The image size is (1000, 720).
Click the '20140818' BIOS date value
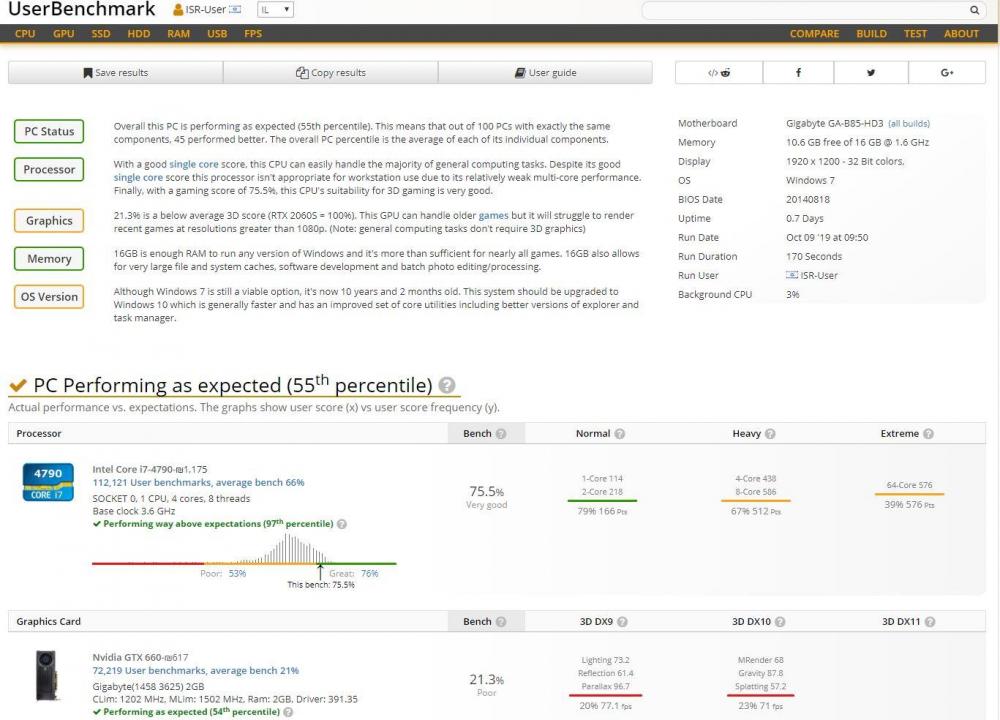[x=807, y=200]
